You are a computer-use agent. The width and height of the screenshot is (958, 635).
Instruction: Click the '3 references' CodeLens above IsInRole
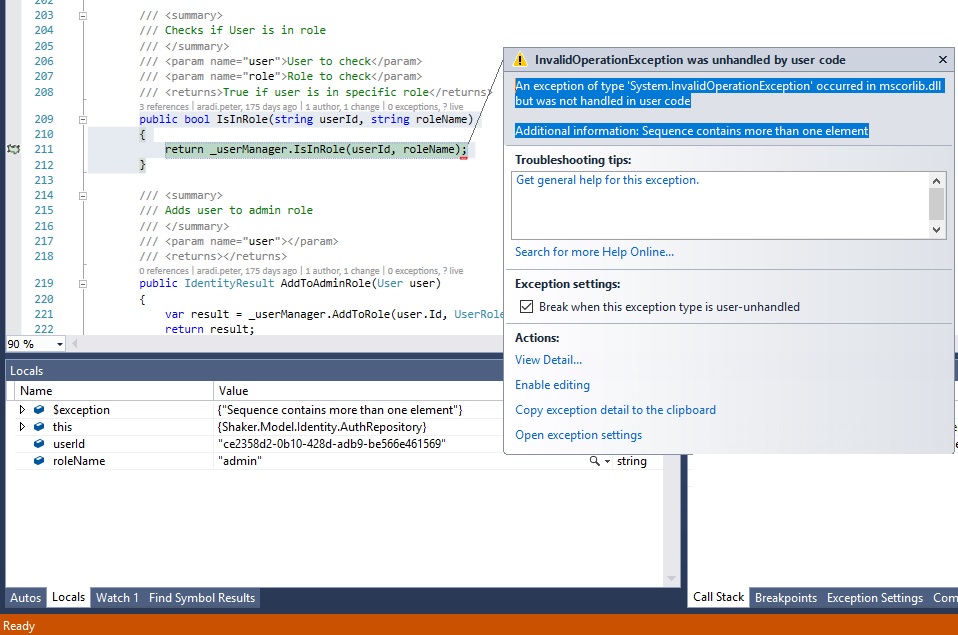click(x=164, y=107)
